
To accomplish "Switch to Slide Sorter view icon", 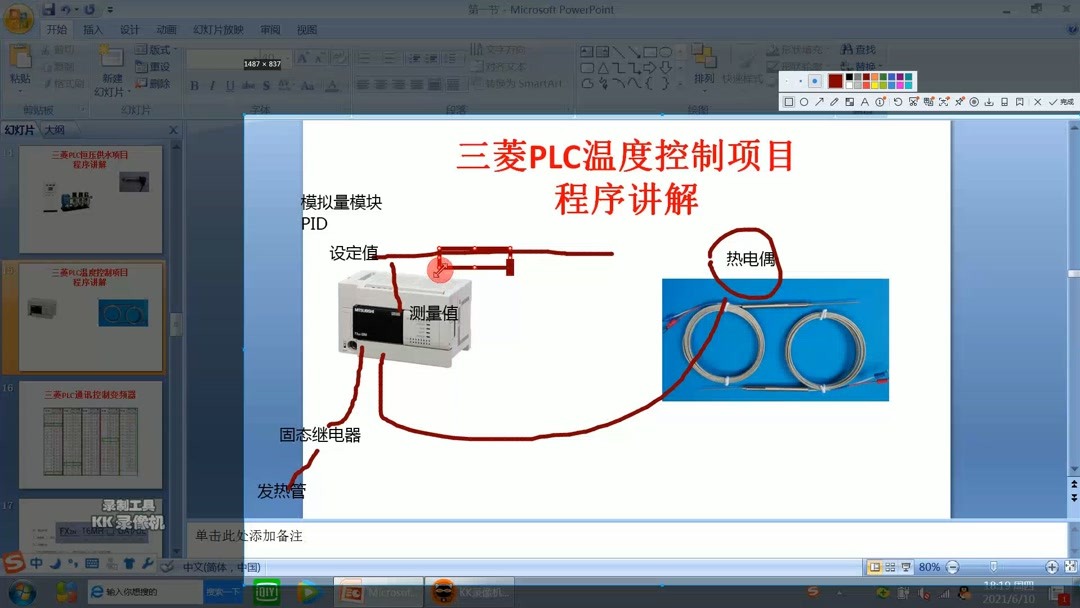I will tap(889, 567).
